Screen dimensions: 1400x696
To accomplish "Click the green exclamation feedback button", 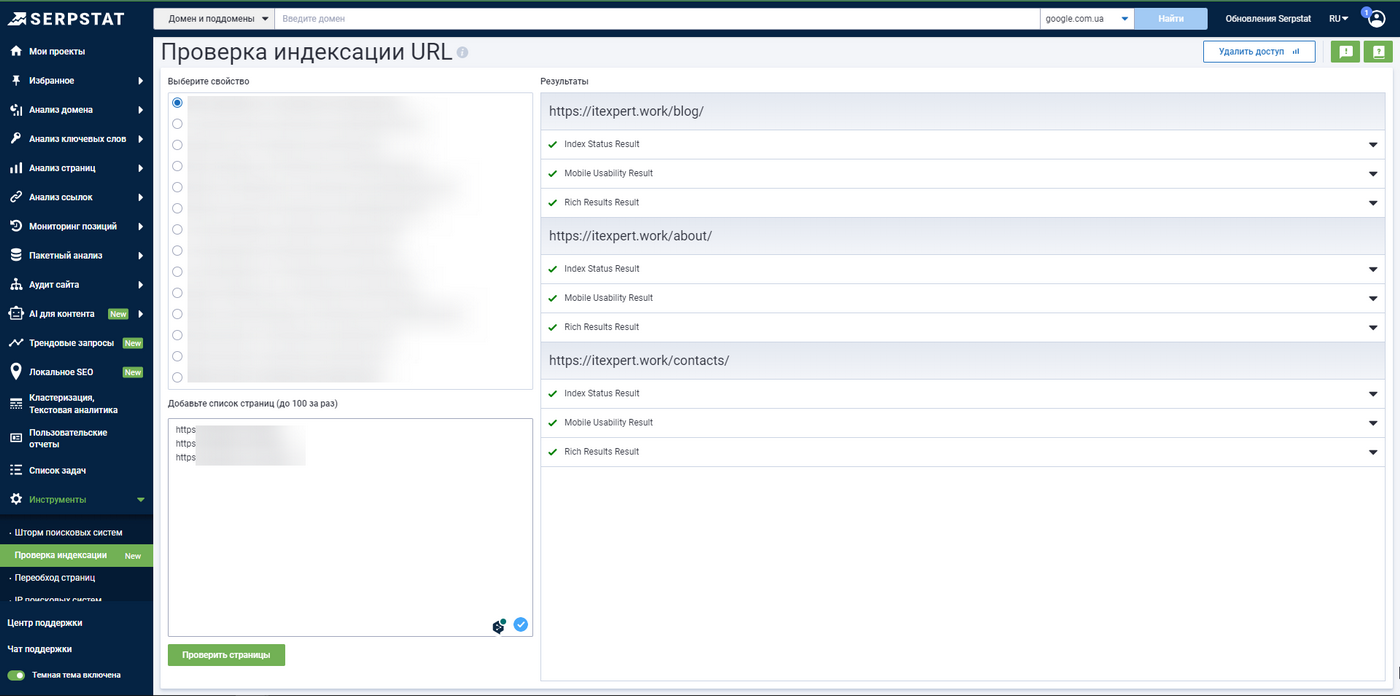I will pos(1346,52).
